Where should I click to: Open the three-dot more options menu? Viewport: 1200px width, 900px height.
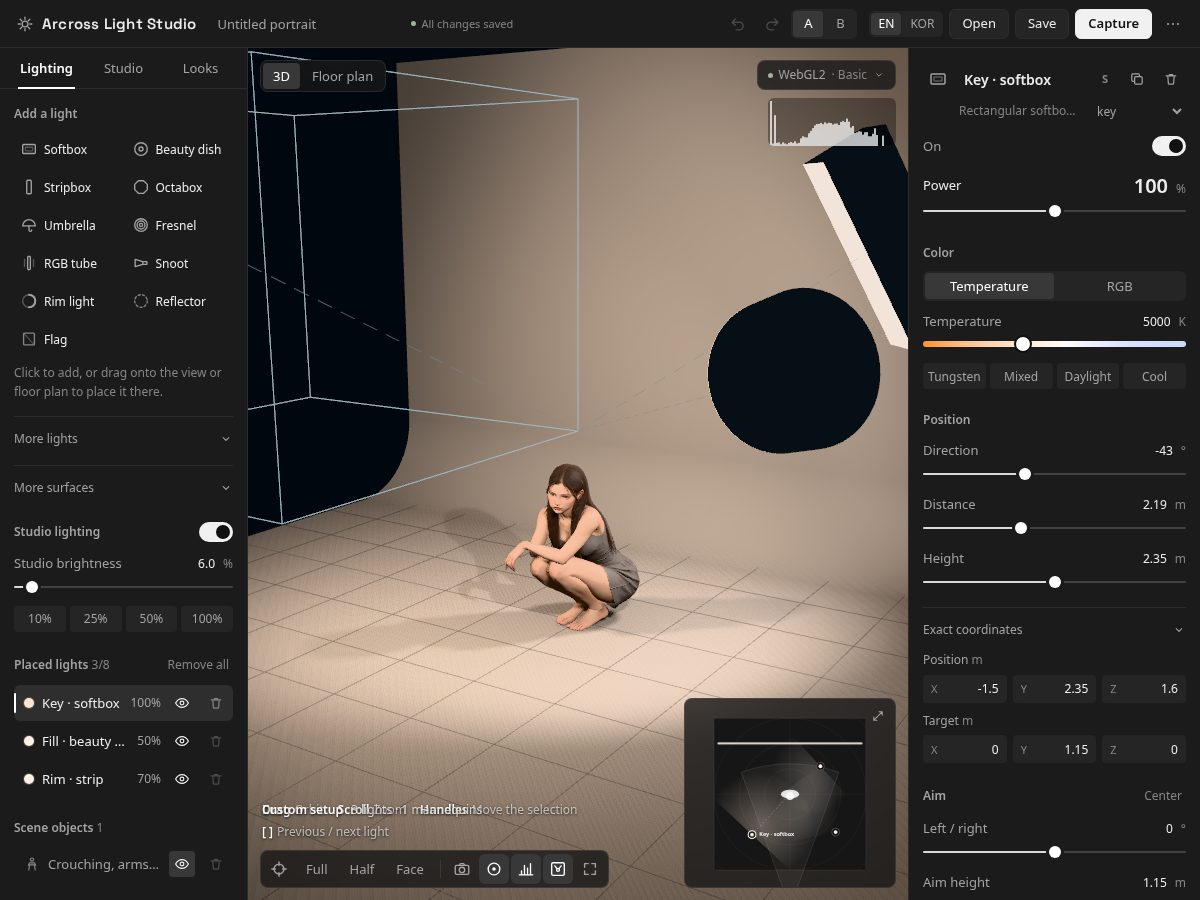pos(1173,24)
